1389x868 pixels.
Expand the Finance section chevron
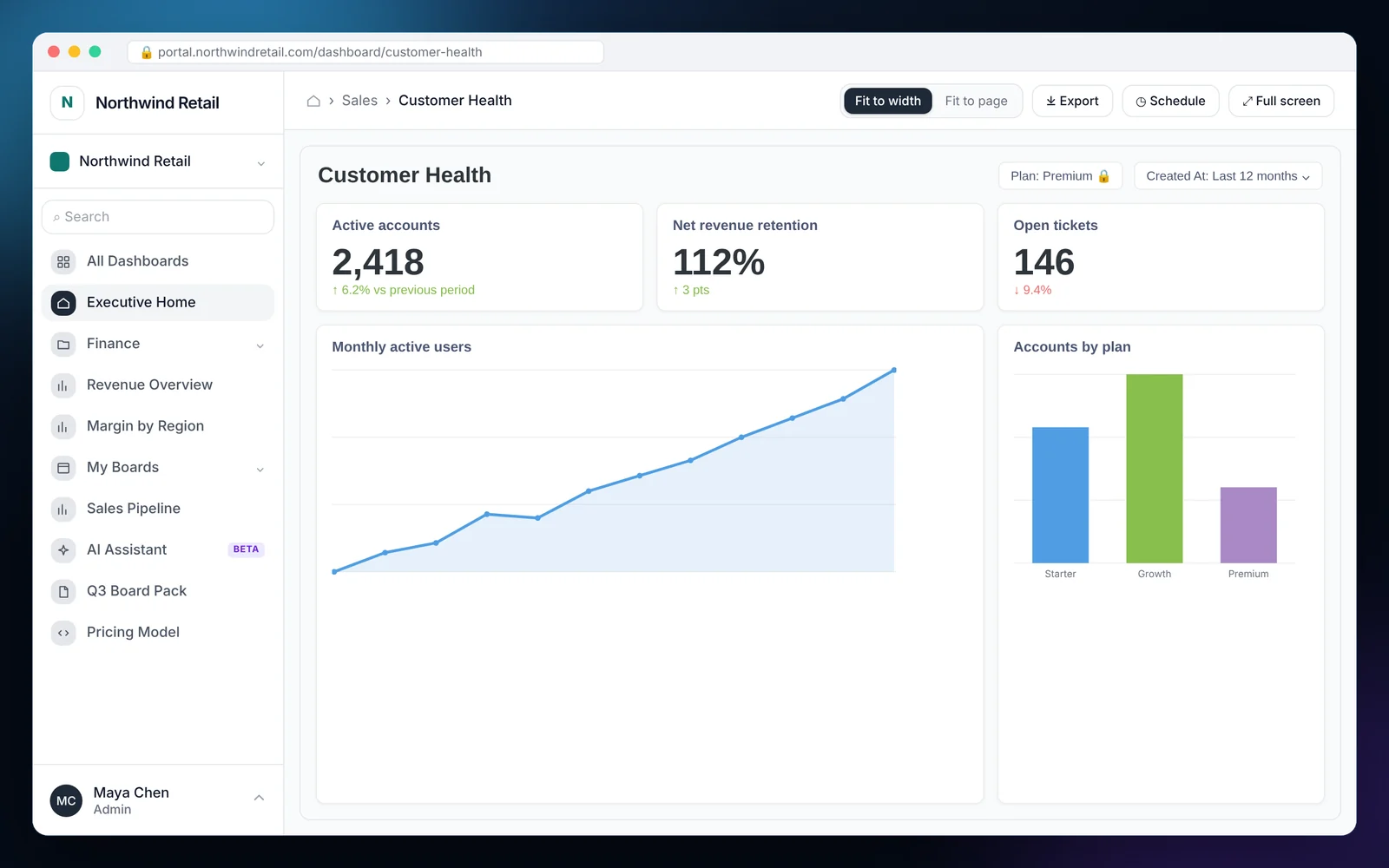pos(260,345)
